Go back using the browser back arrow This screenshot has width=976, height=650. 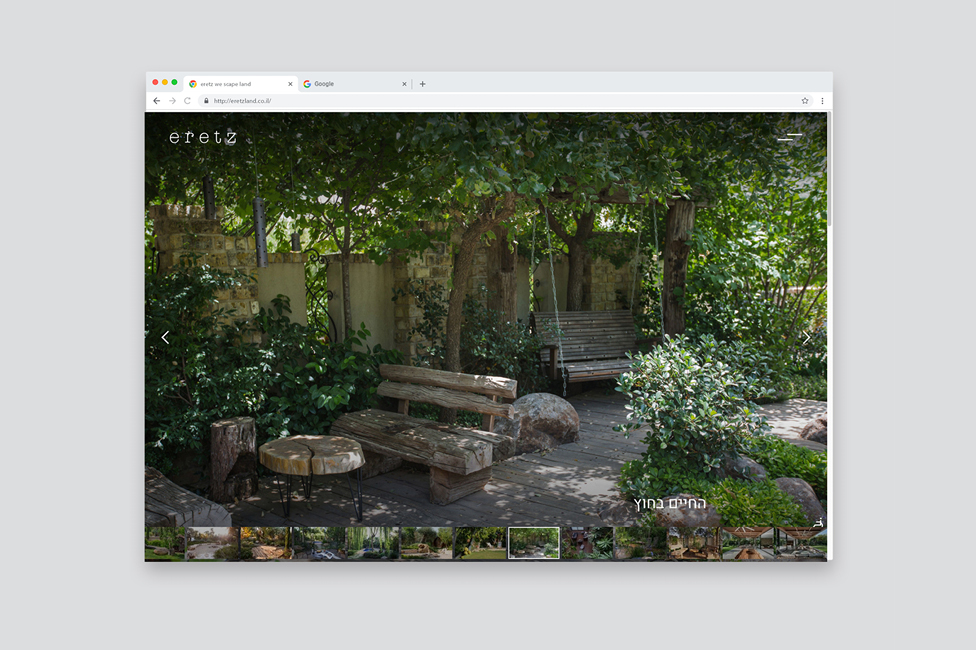[157, 100]
